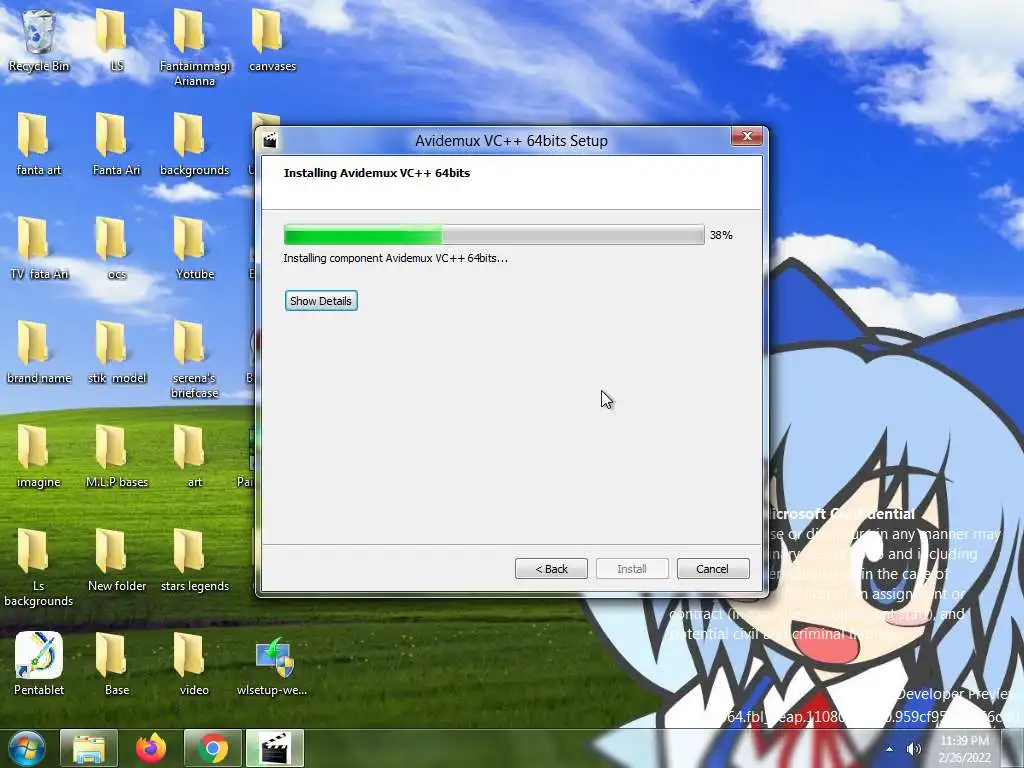The height and width of the screenshot is (768, 1024).
Task: Click the volume speaker tray icon
Action: [914, 749]
